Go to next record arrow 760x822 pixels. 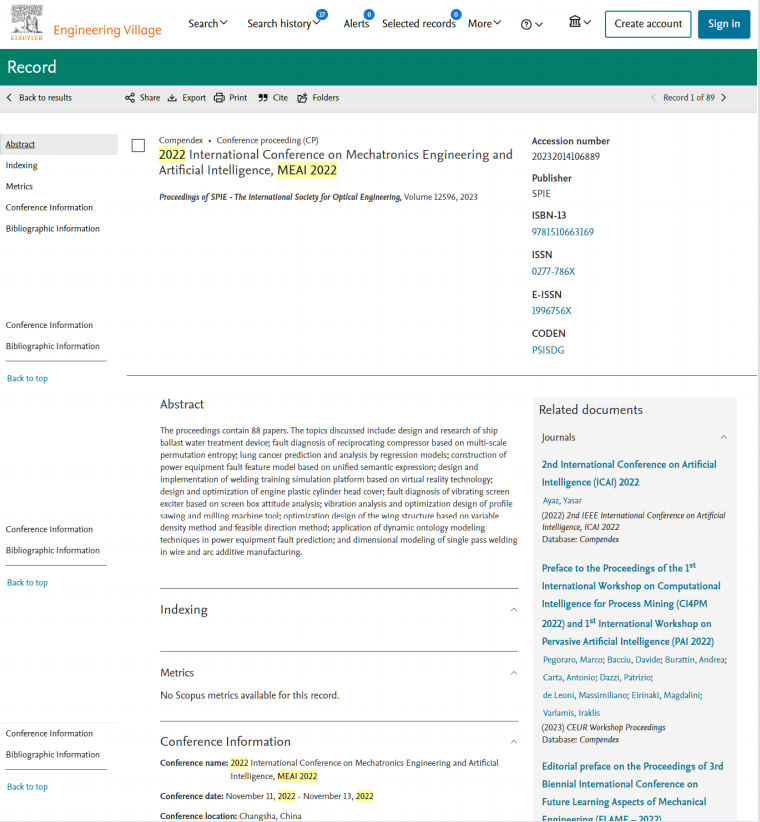point(724,98)
